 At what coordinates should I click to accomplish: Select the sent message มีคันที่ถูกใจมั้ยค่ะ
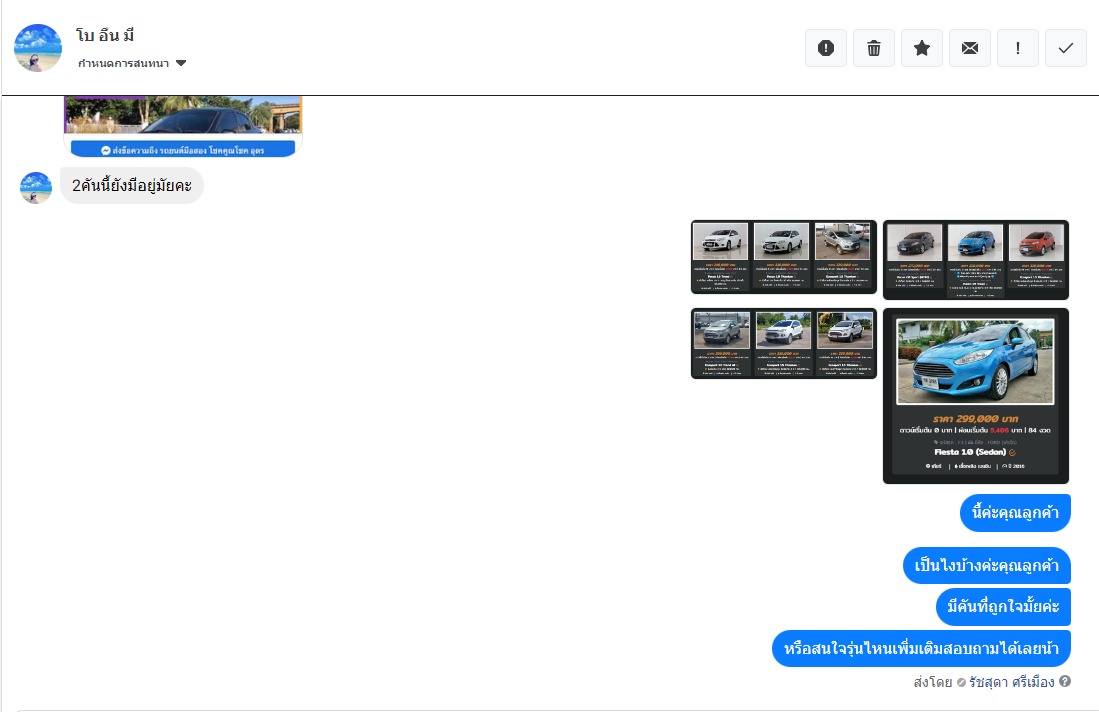[1003, 607]
